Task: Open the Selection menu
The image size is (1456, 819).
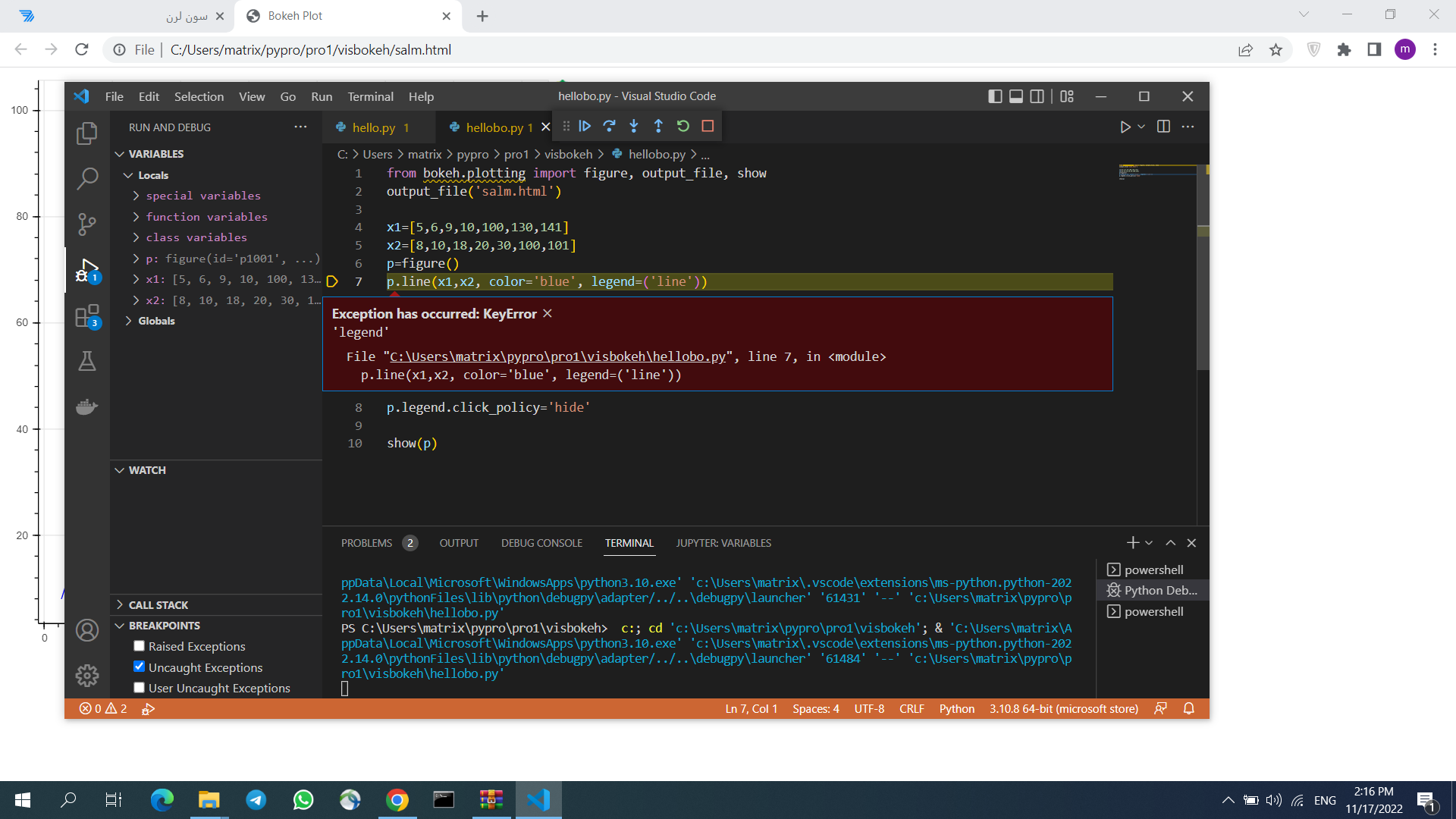Action: coord(199,96)
